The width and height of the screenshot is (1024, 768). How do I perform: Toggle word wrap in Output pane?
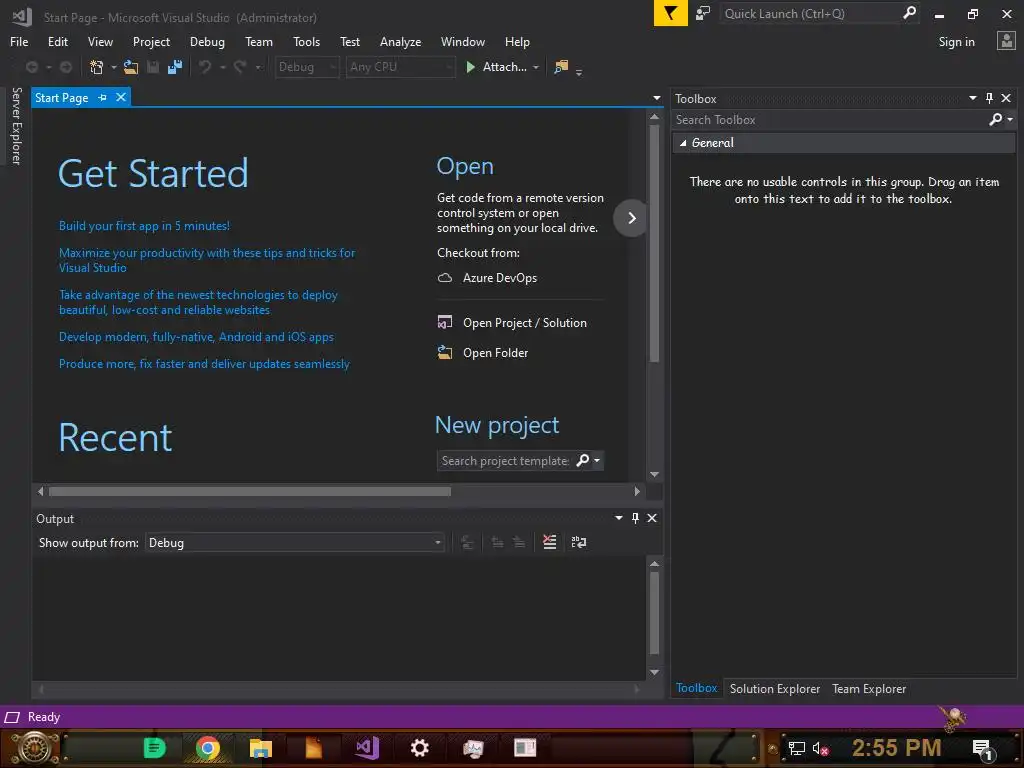(579, 542)
